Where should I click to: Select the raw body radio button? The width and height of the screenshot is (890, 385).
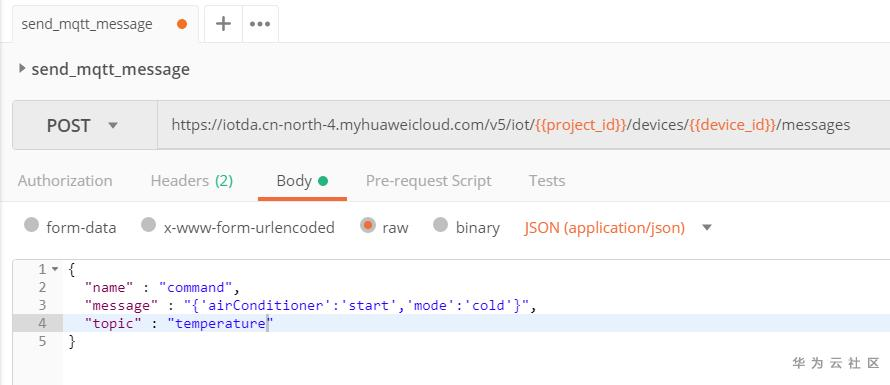(368, 225)
